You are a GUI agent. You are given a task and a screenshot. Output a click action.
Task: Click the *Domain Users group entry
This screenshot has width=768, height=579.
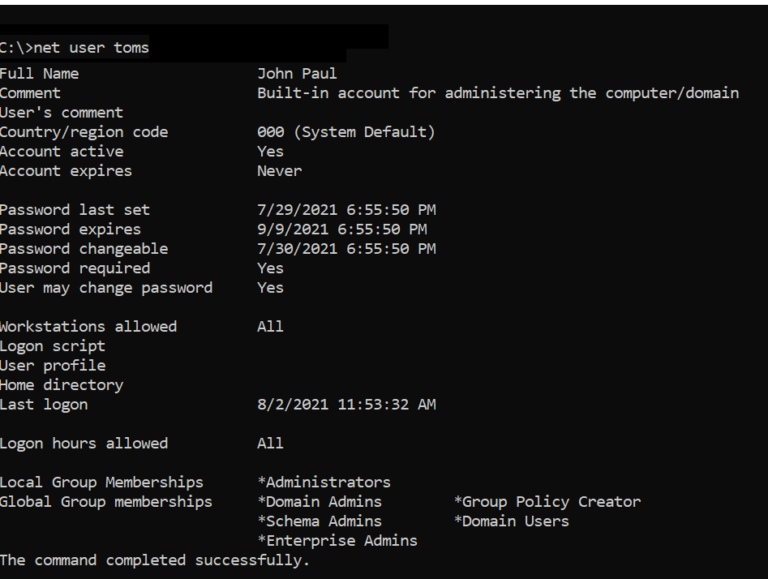pyautogui.click(x=511, y=521)
